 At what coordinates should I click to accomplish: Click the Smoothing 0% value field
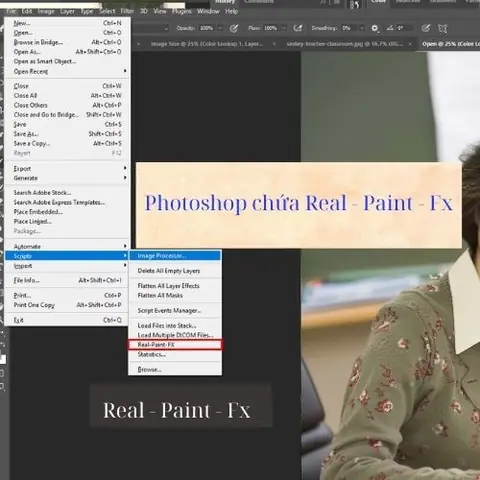pyautogui.click(x=348, y=28)
